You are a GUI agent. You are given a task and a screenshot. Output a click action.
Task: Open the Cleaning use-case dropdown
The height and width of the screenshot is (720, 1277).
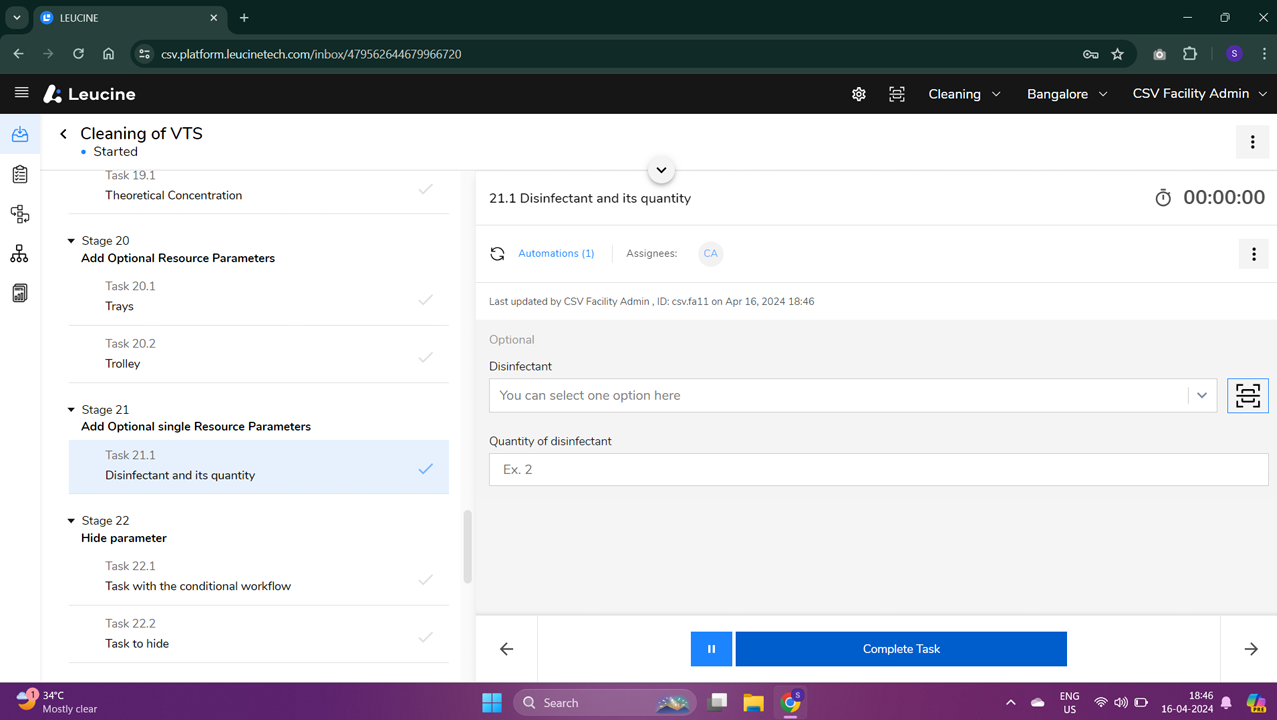(x=963, y=93)
